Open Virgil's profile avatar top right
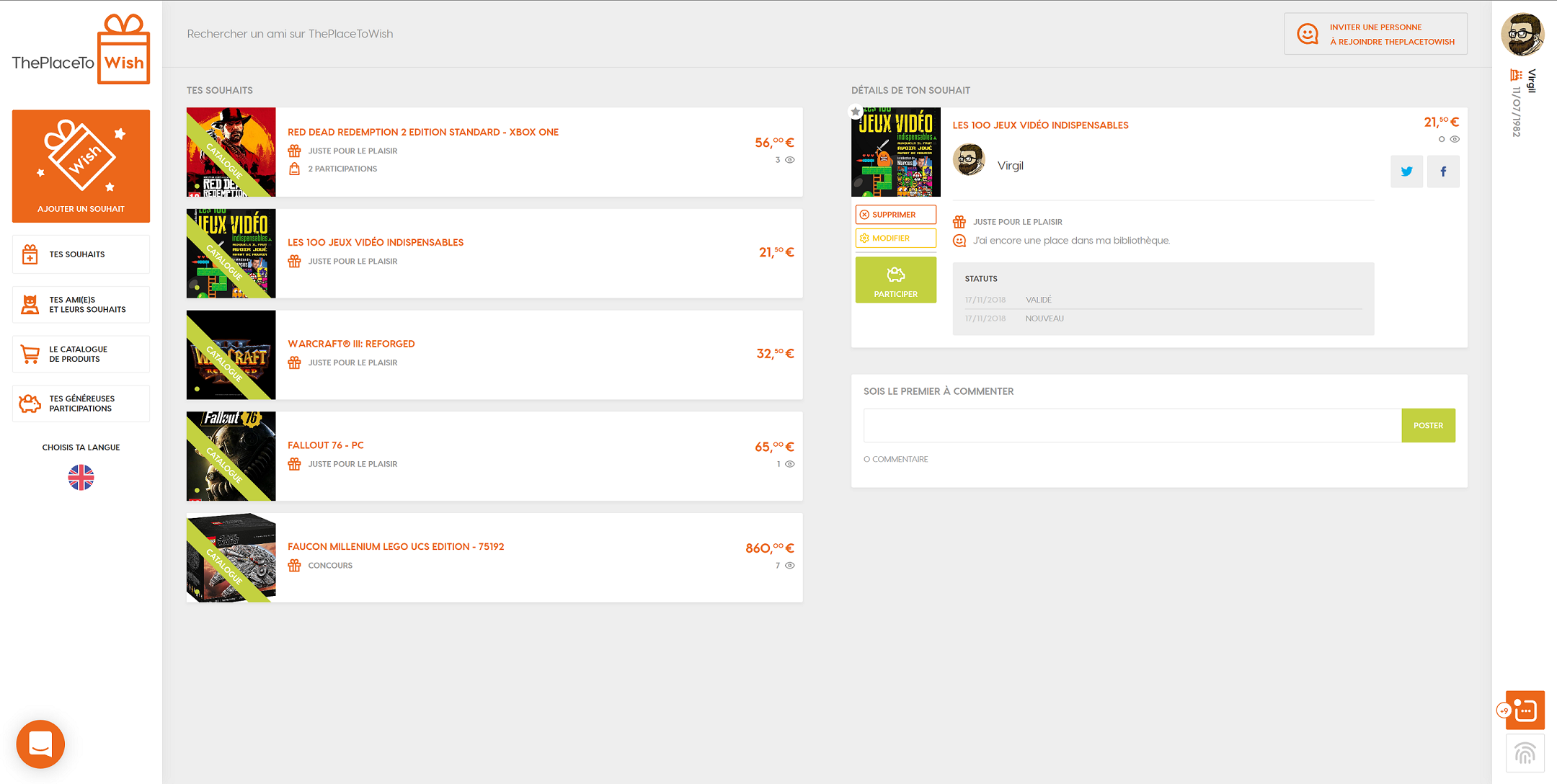1557x784 pixels. [x=1522, y=34]
